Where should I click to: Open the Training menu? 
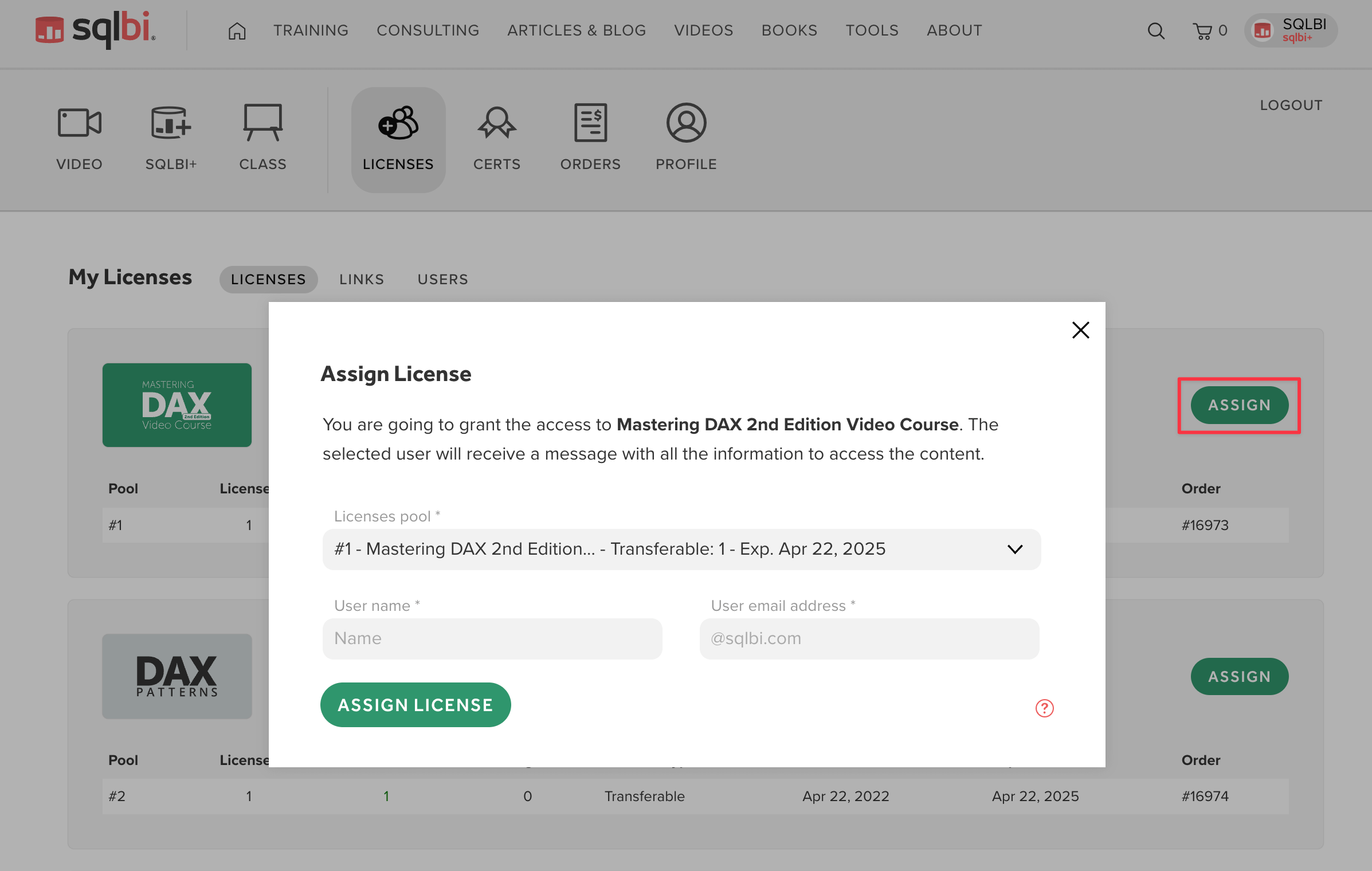click(311, 30)
